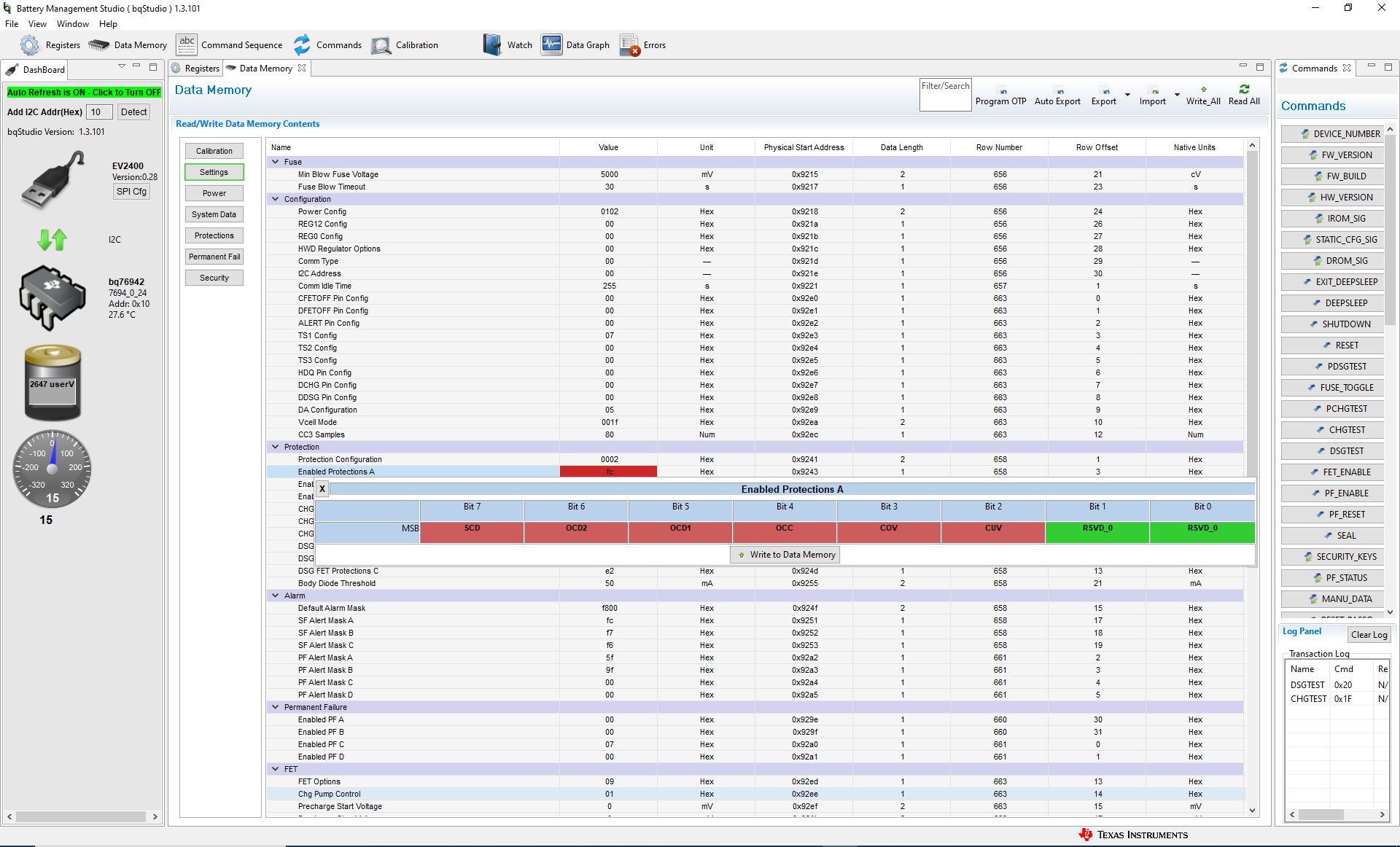
Task: Open the File menu
Action: (12, 24)
